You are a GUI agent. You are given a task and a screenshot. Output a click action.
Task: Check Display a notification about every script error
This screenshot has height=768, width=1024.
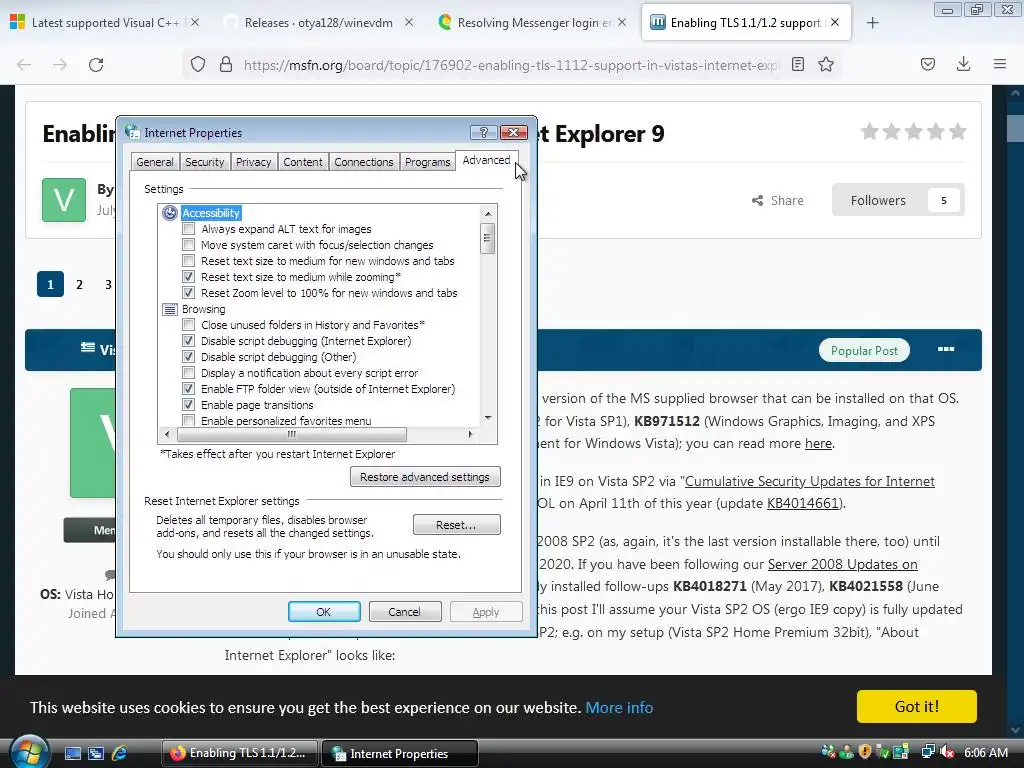click(x=189, y=373)
